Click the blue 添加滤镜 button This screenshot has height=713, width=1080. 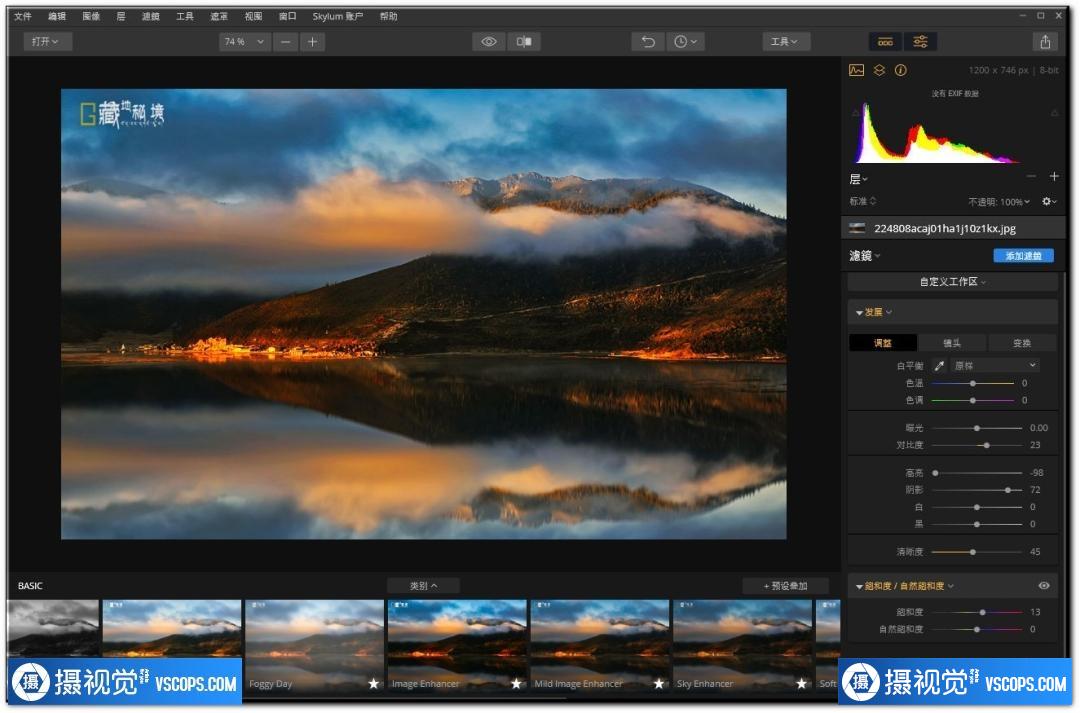click(x=1023, y=256)
